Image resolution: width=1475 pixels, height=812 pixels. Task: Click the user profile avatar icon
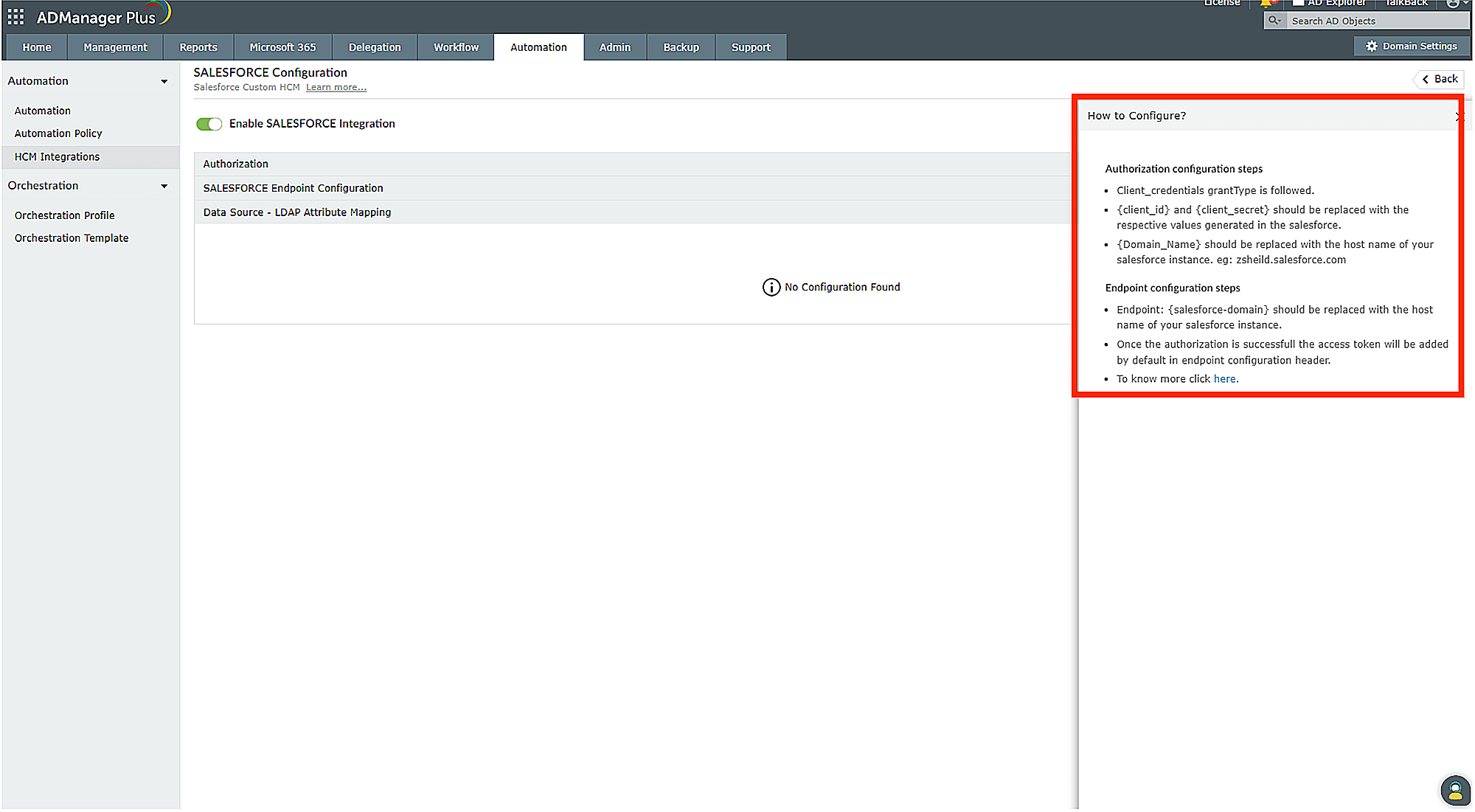(x=1452, y=4)
